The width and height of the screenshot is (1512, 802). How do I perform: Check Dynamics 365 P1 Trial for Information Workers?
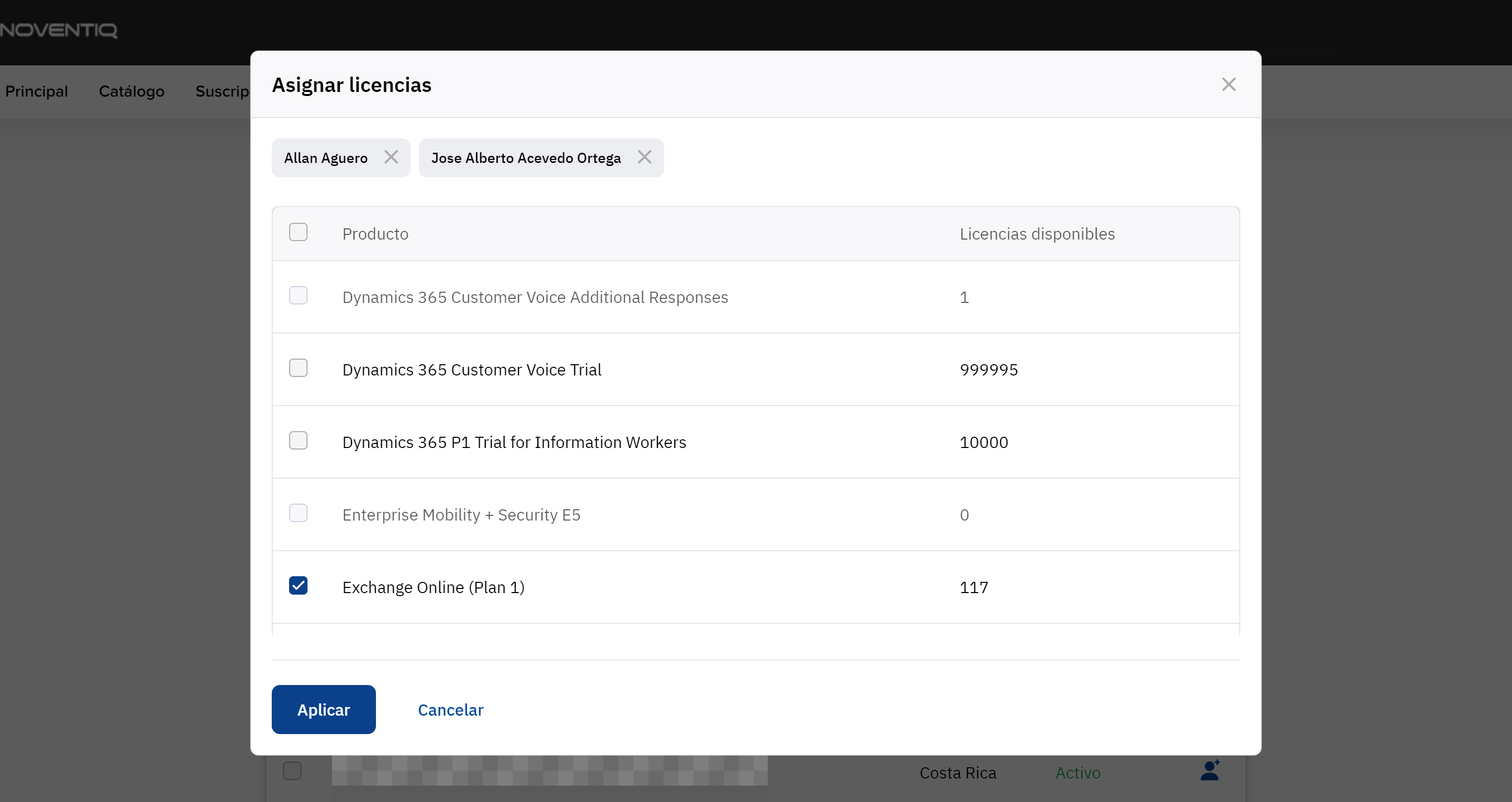point(298,441)
